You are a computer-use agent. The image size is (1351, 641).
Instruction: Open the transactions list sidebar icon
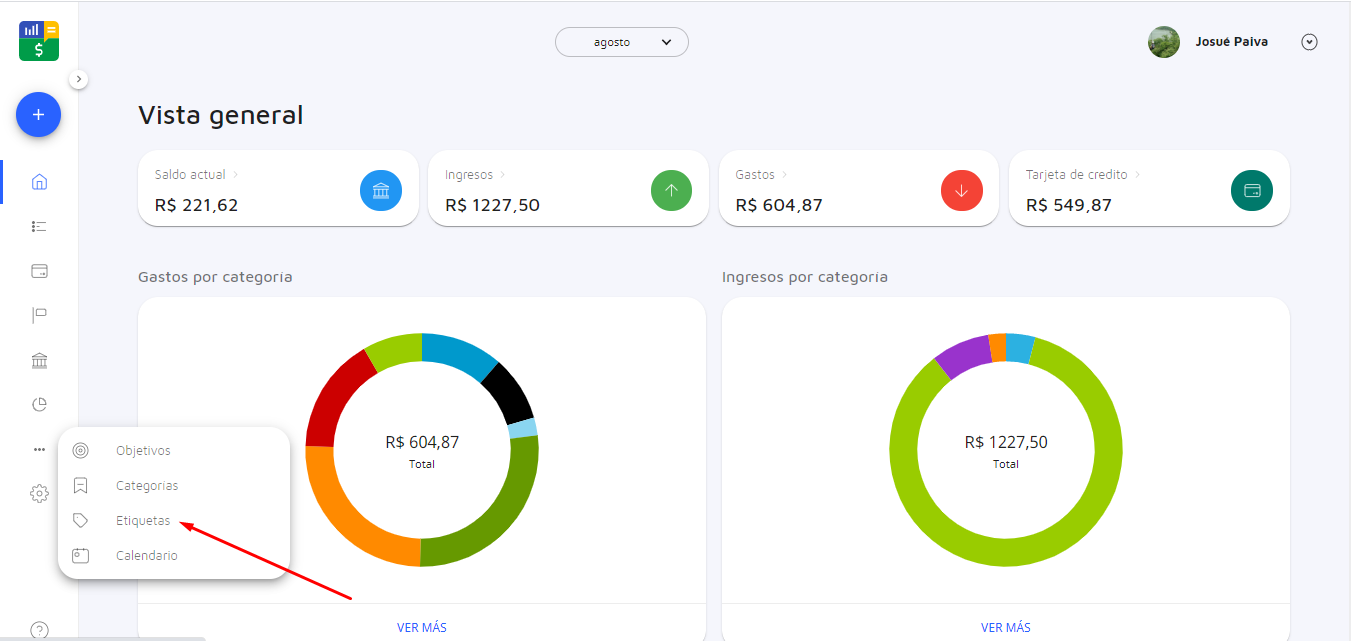pos(39,227)
